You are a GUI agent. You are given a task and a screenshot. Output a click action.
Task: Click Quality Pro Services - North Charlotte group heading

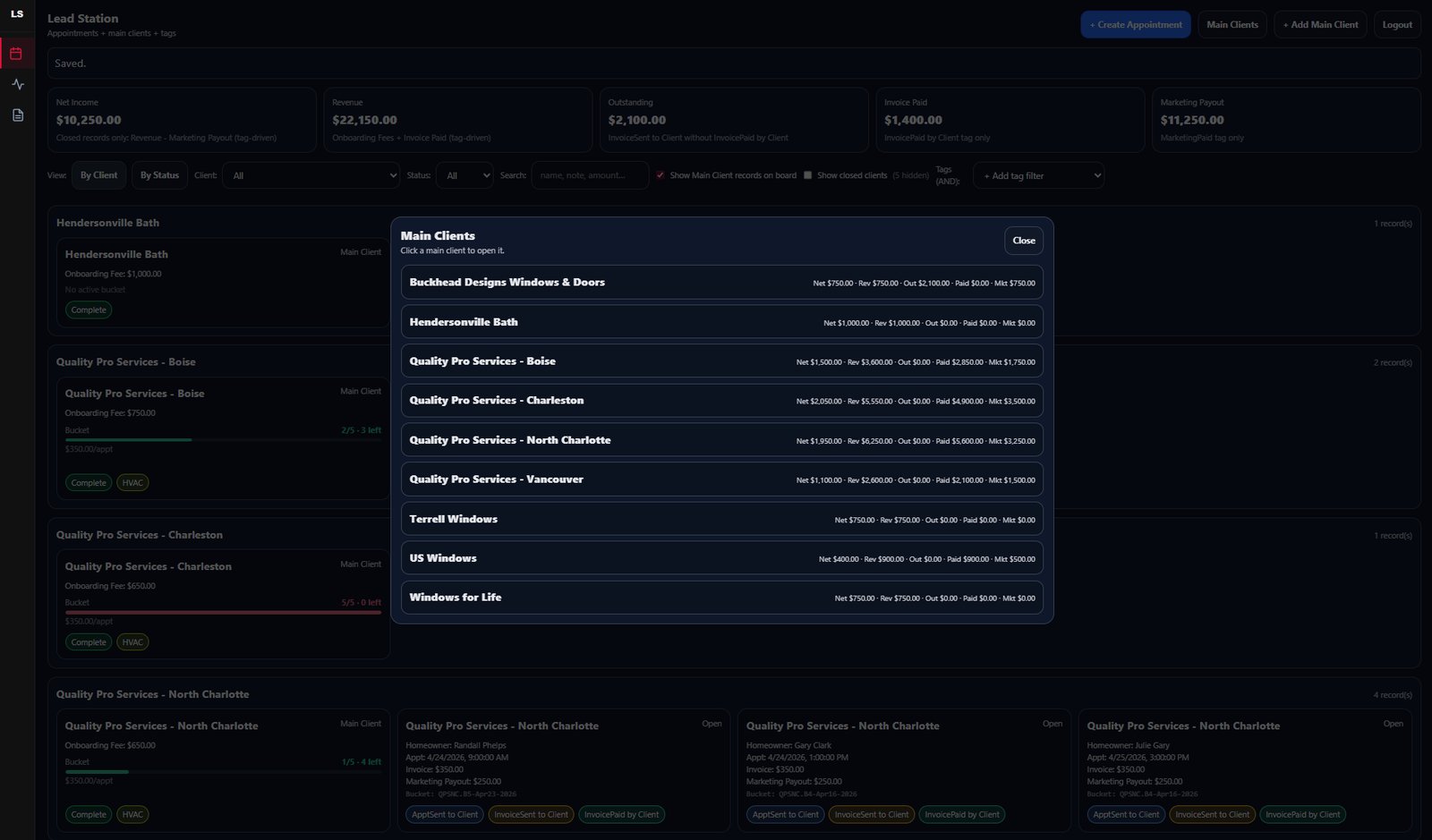point(153,695)
